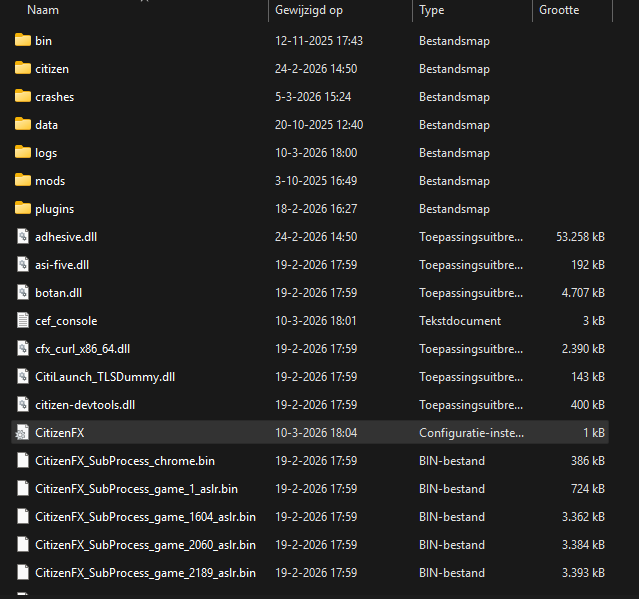Click the cfx_curl_x86_64.dll file icon
The height and width of the screenshot is (599, 639).
click(x=23, y=348)
